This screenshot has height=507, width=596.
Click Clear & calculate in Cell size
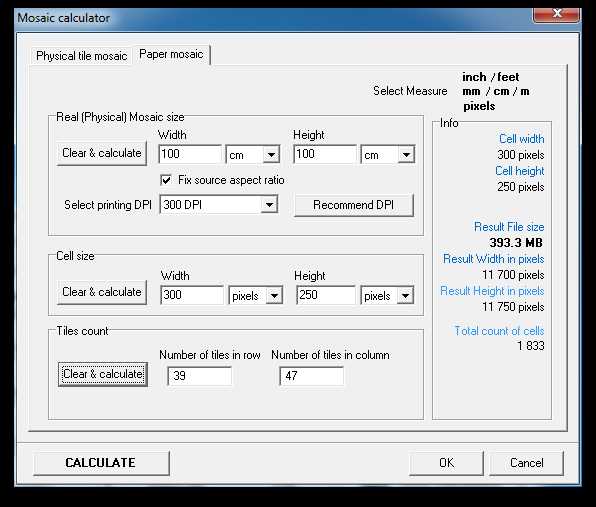pos(101,292)
